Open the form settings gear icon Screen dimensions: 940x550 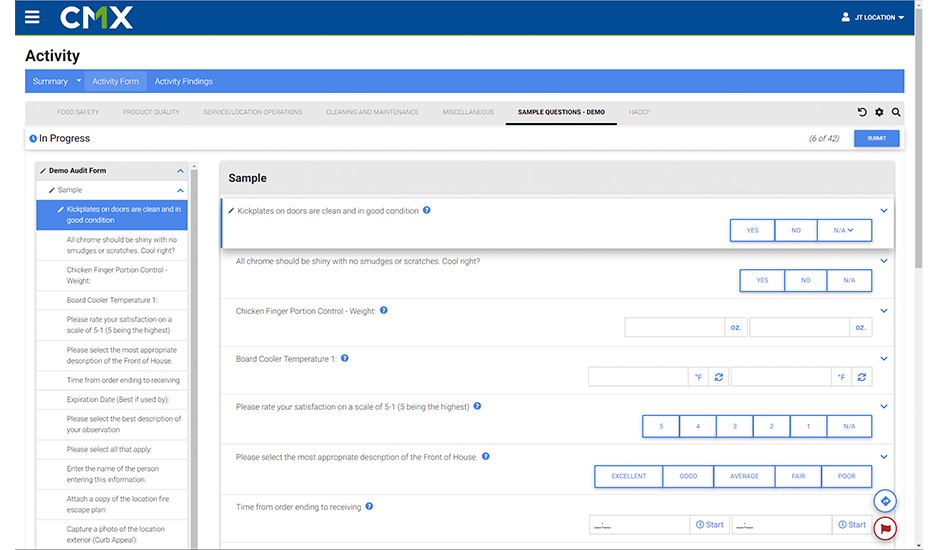[x=879, y=112]
